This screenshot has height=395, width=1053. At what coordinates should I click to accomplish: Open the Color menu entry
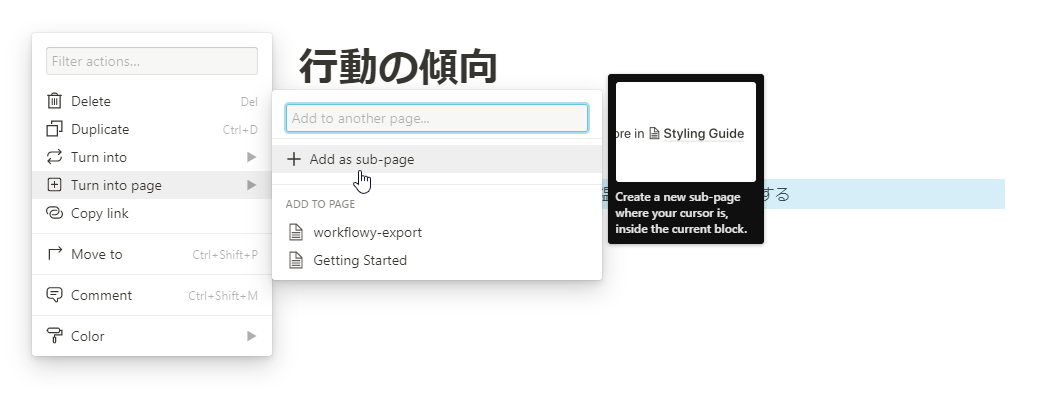click(152, 336)
